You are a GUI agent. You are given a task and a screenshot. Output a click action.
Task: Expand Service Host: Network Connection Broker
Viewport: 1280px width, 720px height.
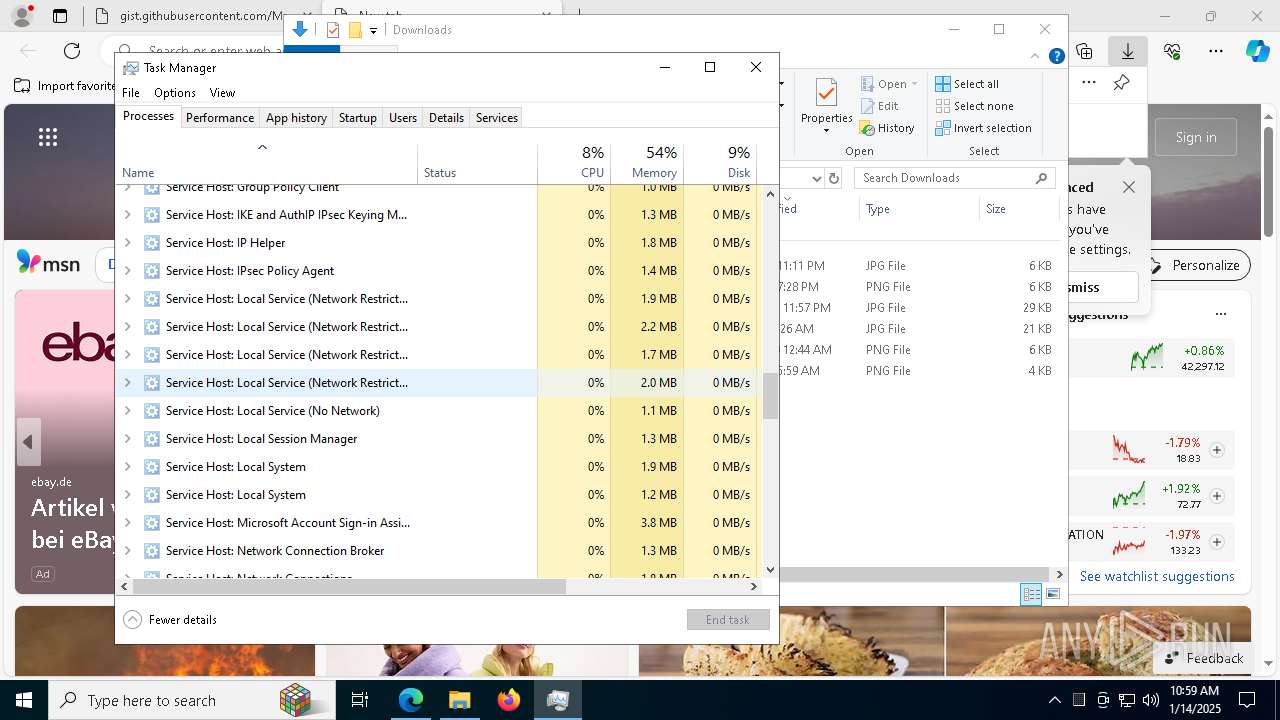127,551
